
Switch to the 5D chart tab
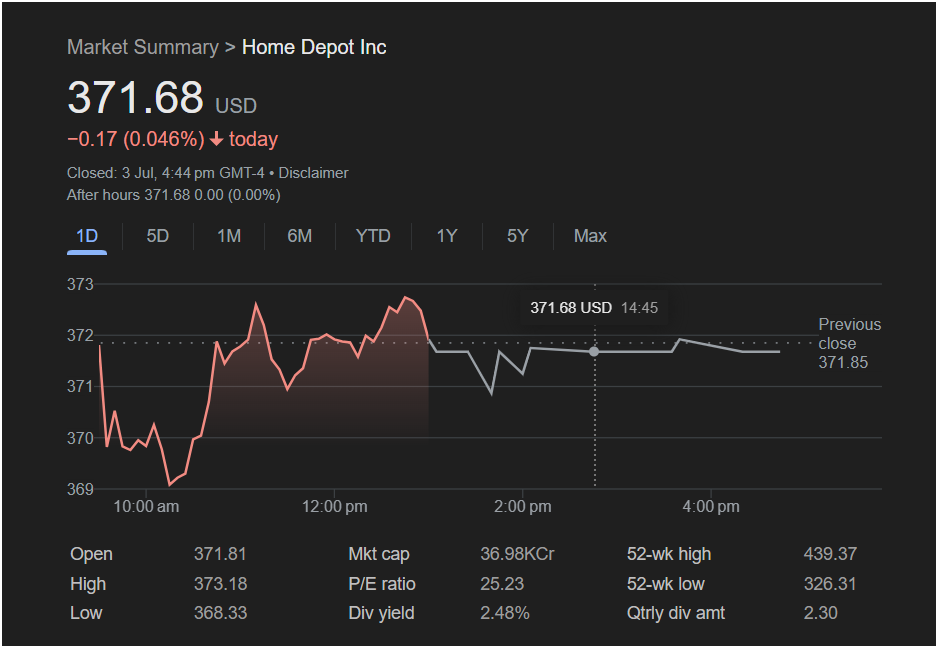[x=158, y=236]
